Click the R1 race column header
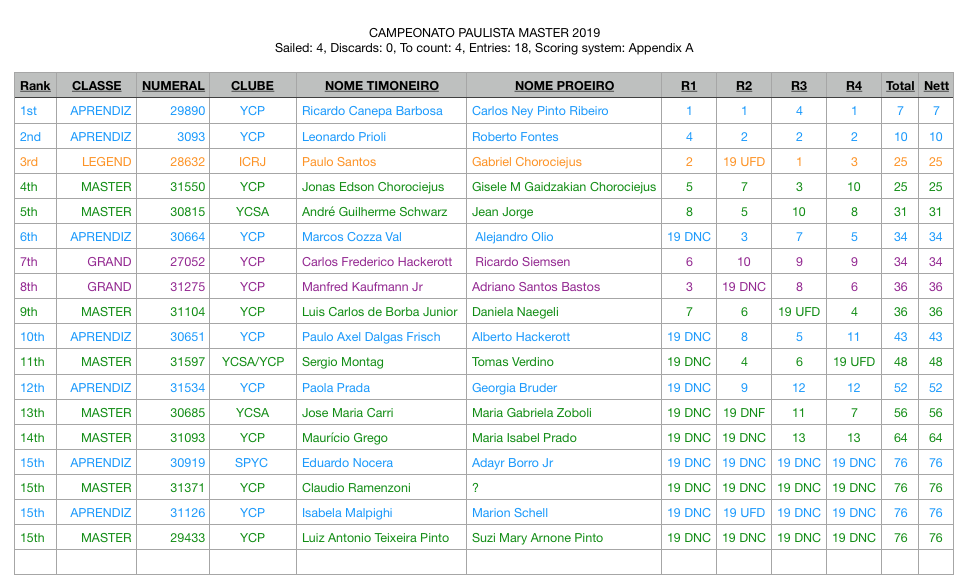 pos(689,86)
